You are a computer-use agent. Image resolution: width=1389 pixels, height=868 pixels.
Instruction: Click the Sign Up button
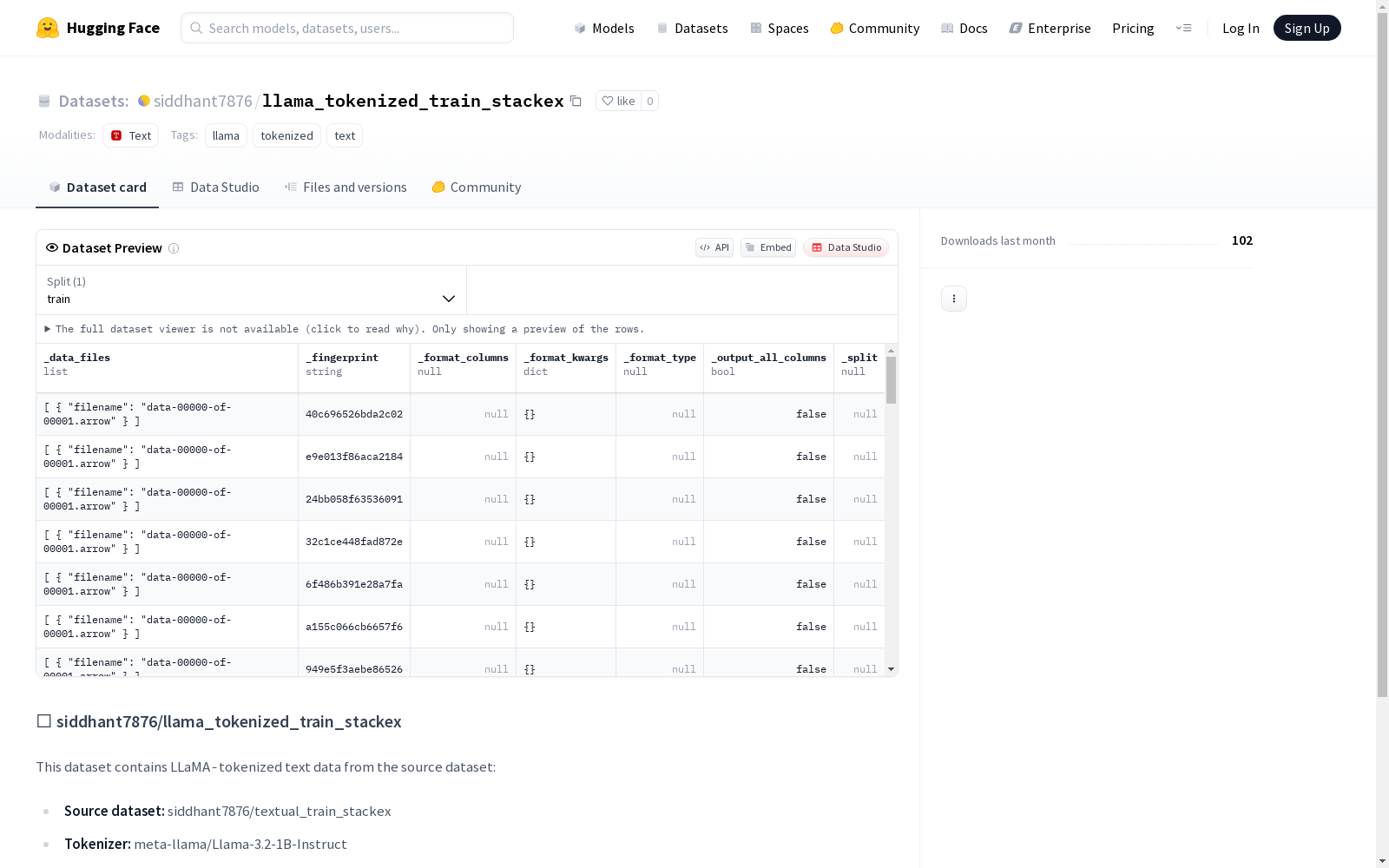pyautogui.click(x=1307, y=28)
